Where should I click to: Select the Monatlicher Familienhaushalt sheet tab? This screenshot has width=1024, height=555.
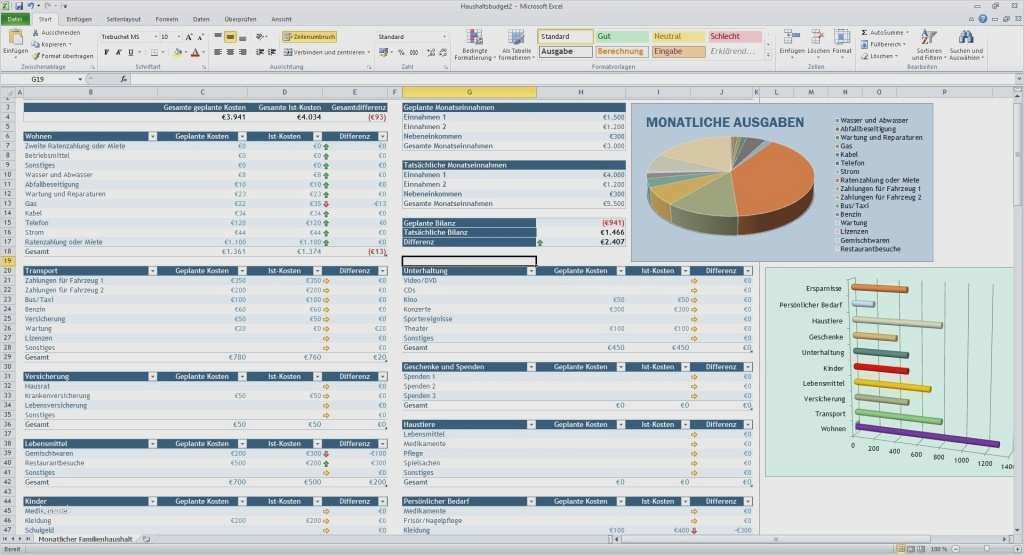pos(85,539)
